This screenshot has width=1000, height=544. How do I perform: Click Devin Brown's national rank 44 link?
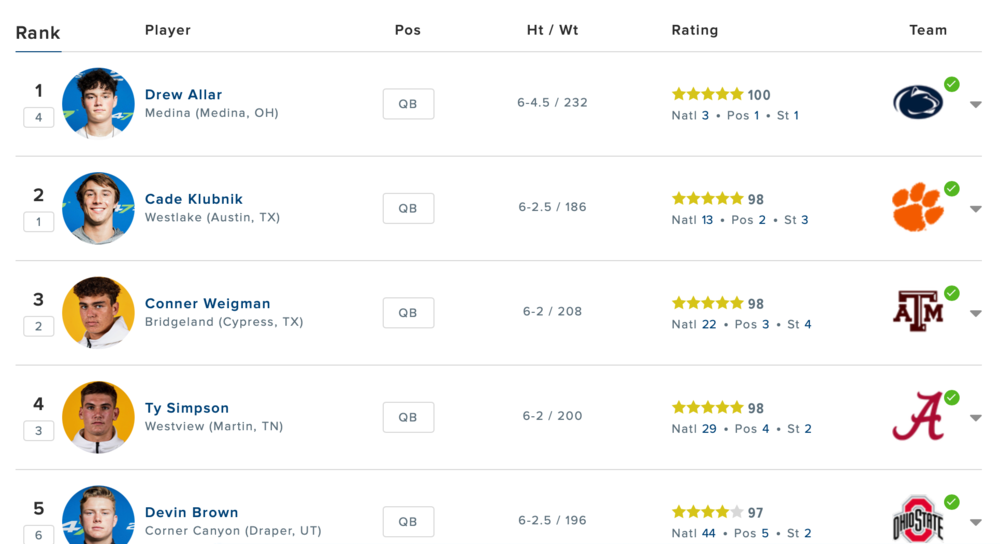[708, 533]
